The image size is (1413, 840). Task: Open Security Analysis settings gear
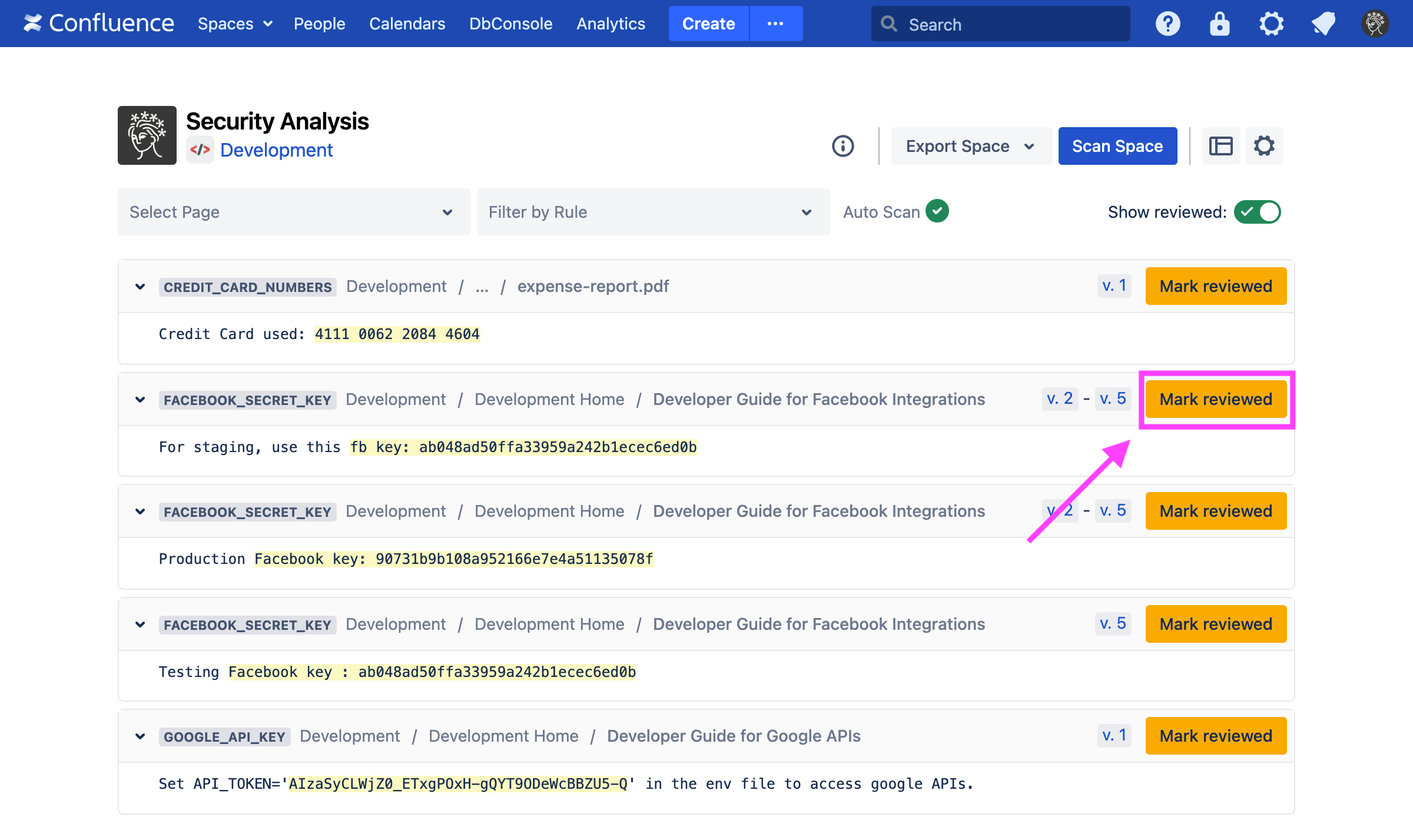point(1264,146)
